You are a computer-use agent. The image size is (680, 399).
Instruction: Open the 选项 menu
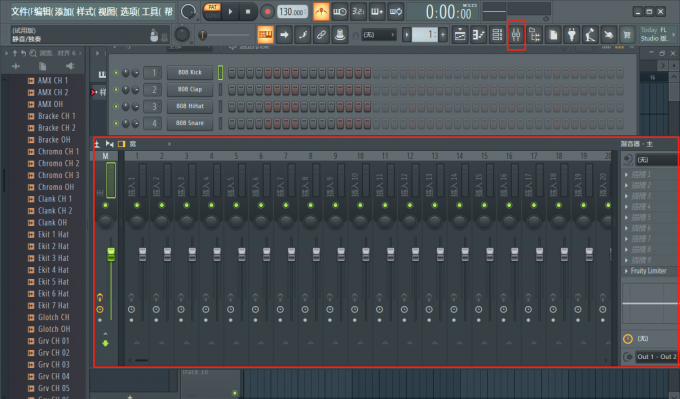[x=130, y=11]
